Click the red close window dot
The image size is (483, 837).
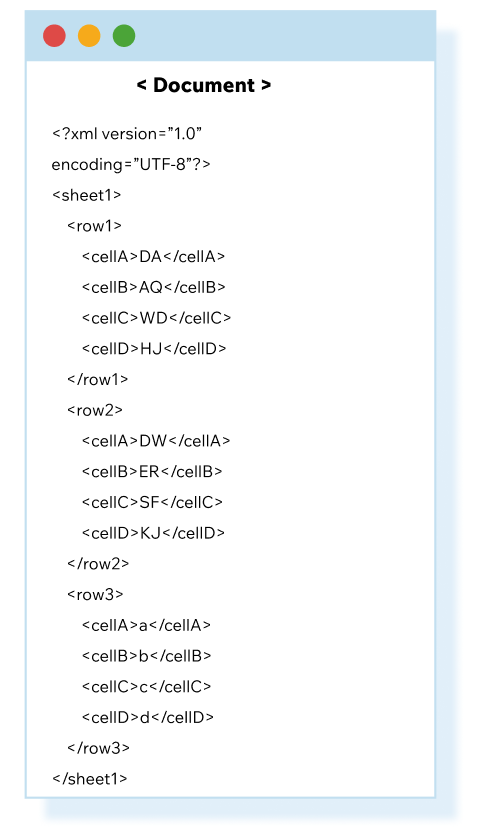click(x=54, y=36)
